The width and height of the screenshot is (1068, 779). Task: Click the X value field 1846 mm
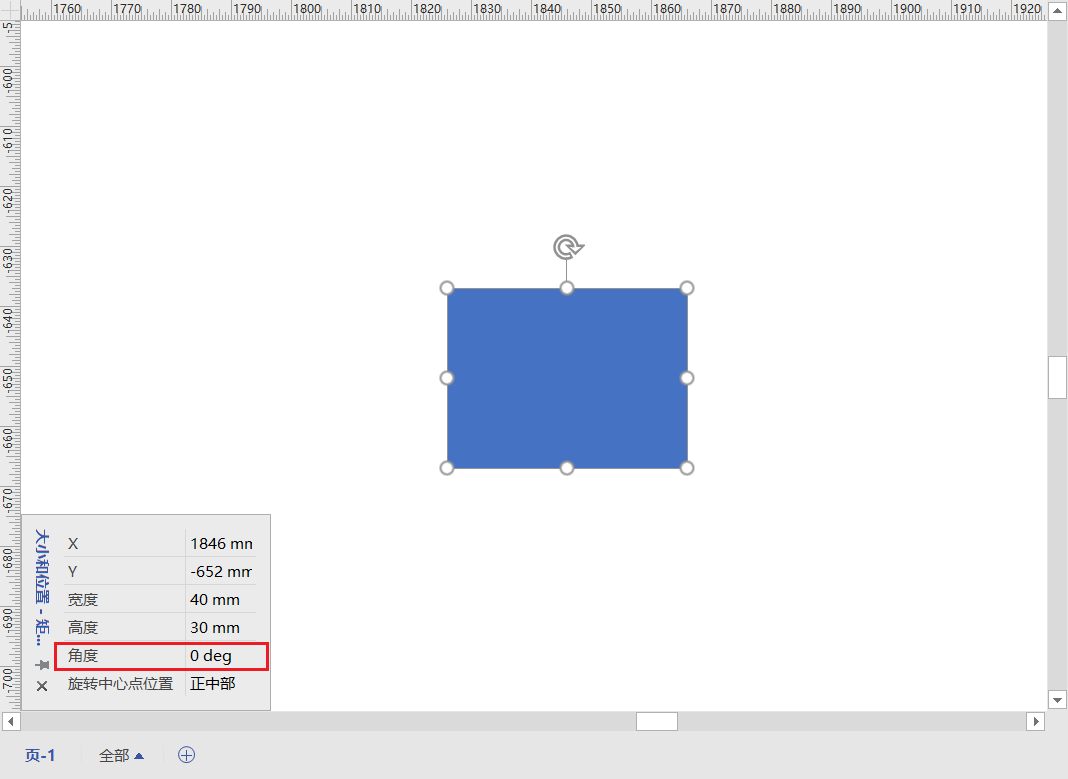221,543
